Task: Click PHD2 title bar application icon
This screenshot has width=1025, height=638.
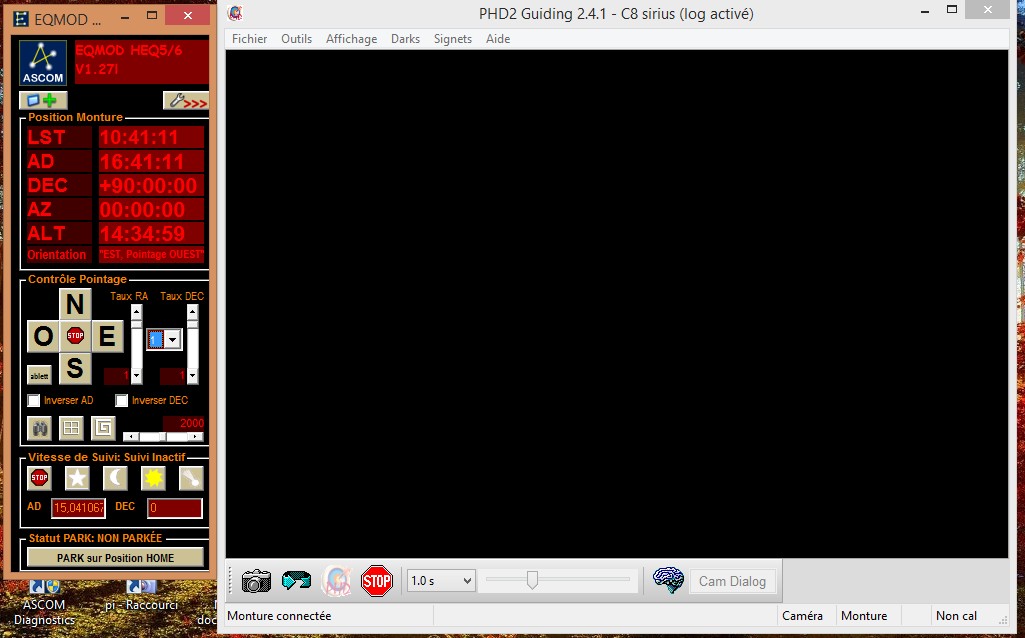Action: [x=236, y=12]
